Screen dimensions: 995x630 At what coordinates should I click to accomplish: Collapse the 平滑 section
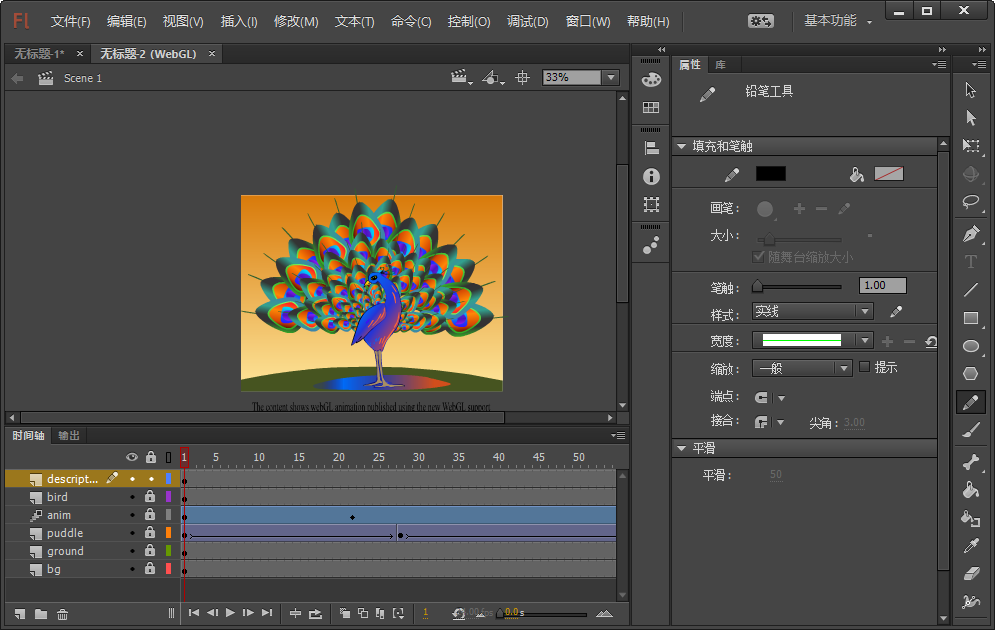coord(682,449)
